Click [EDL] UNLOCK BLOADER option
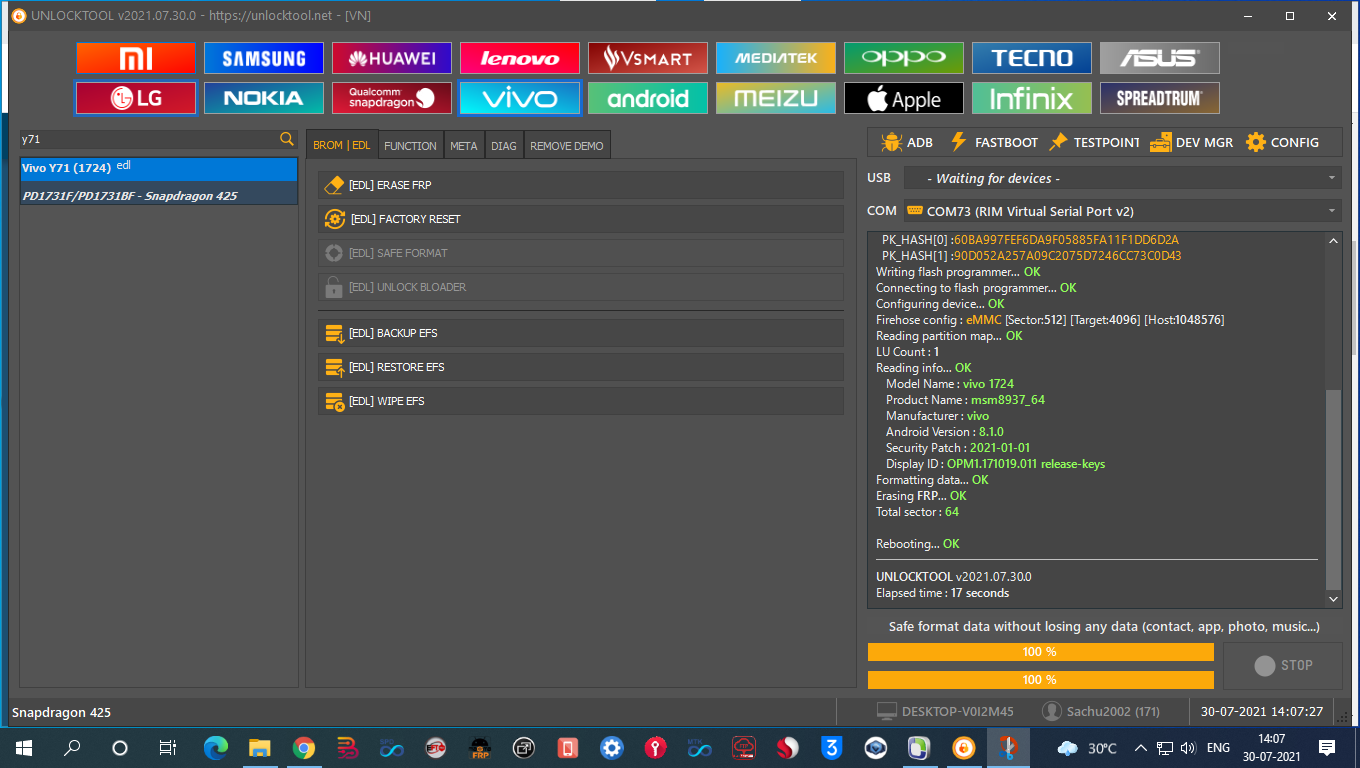Image resolution: width=1360 pixels, height=768 pixels. click(x=581, y=287)
